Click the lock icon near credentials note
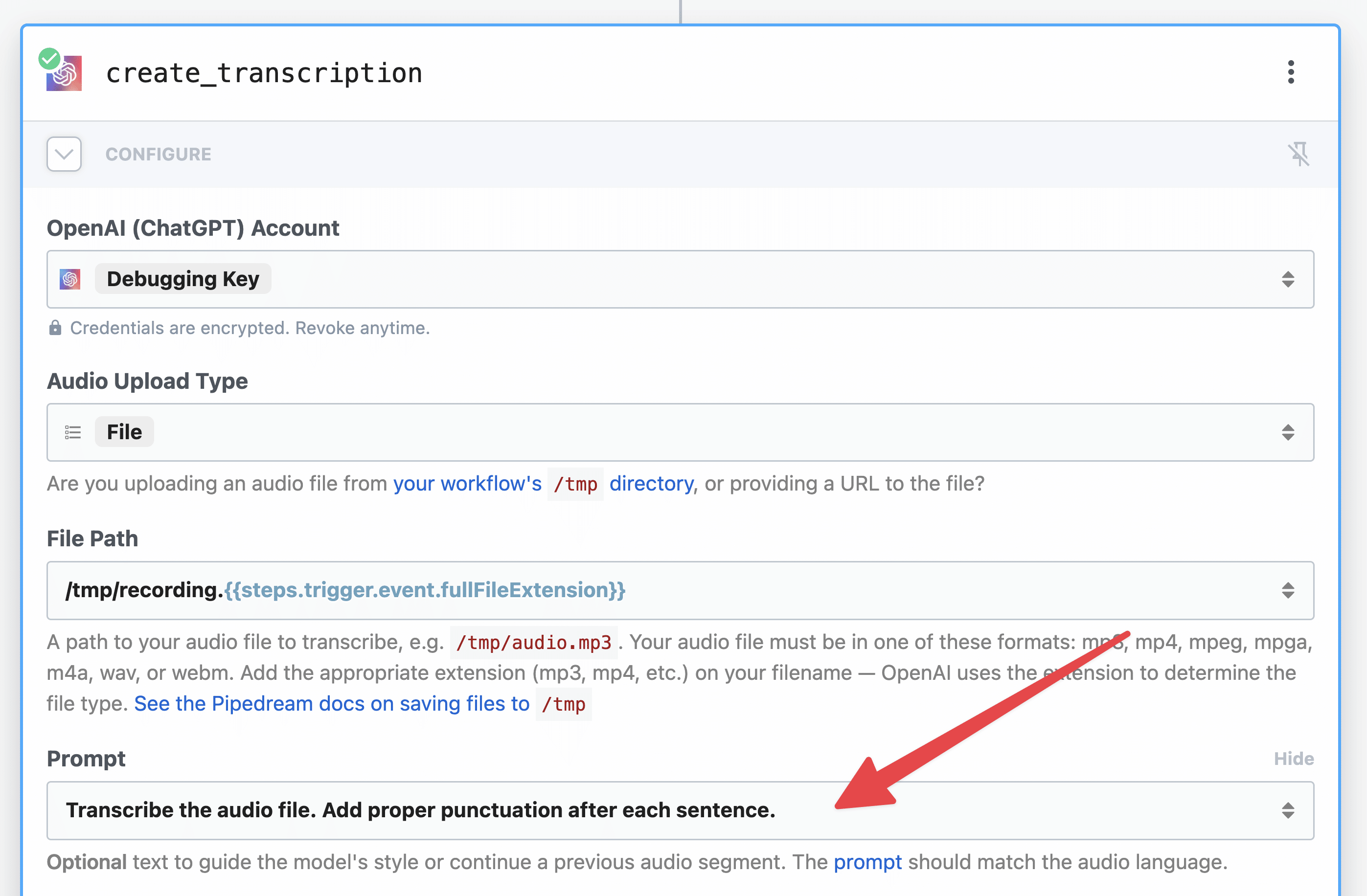This screenshot has width=1367, height=896. (x=55, y=328)
